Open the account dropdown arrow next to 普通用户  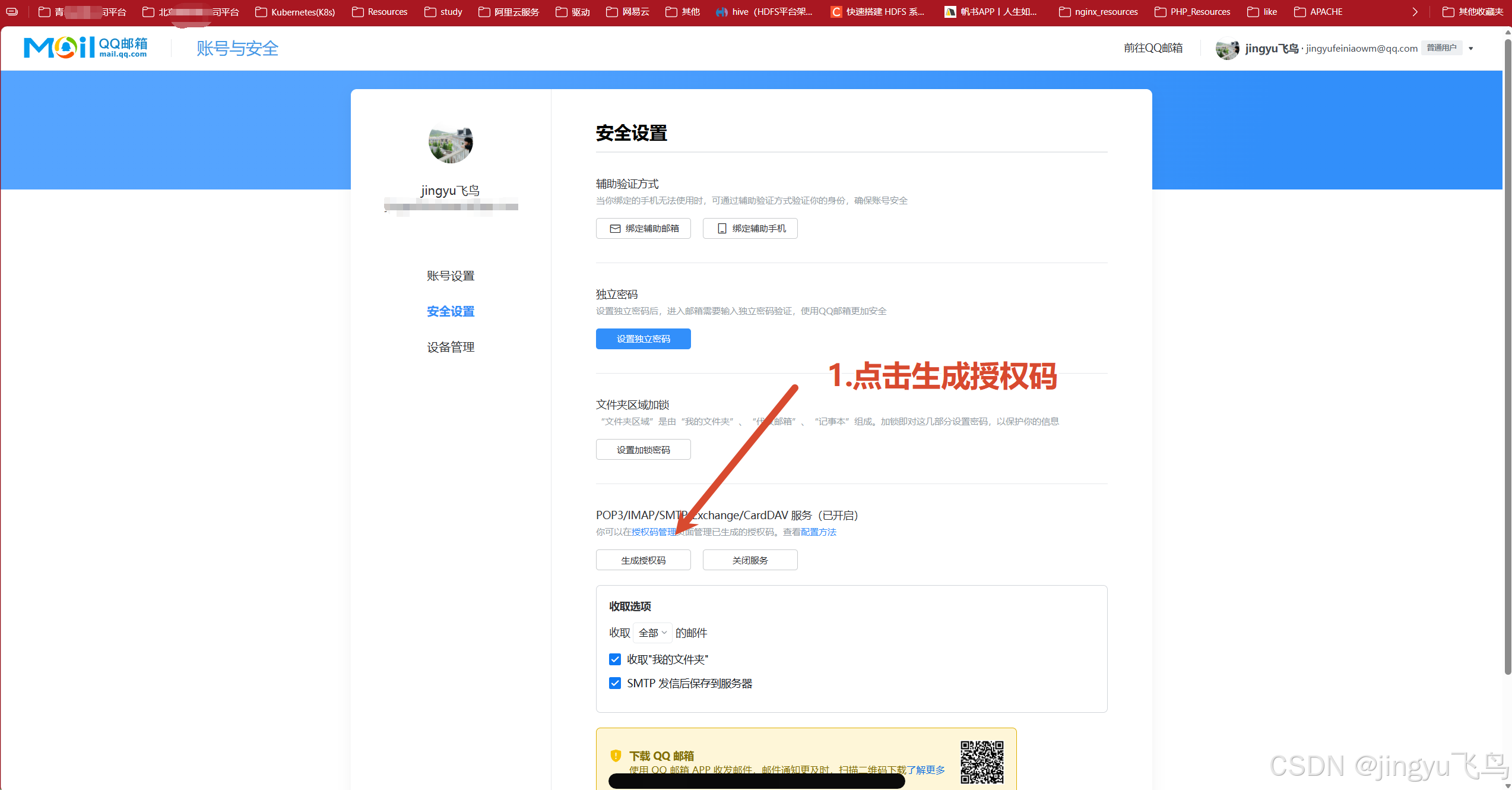(1471, 49)
